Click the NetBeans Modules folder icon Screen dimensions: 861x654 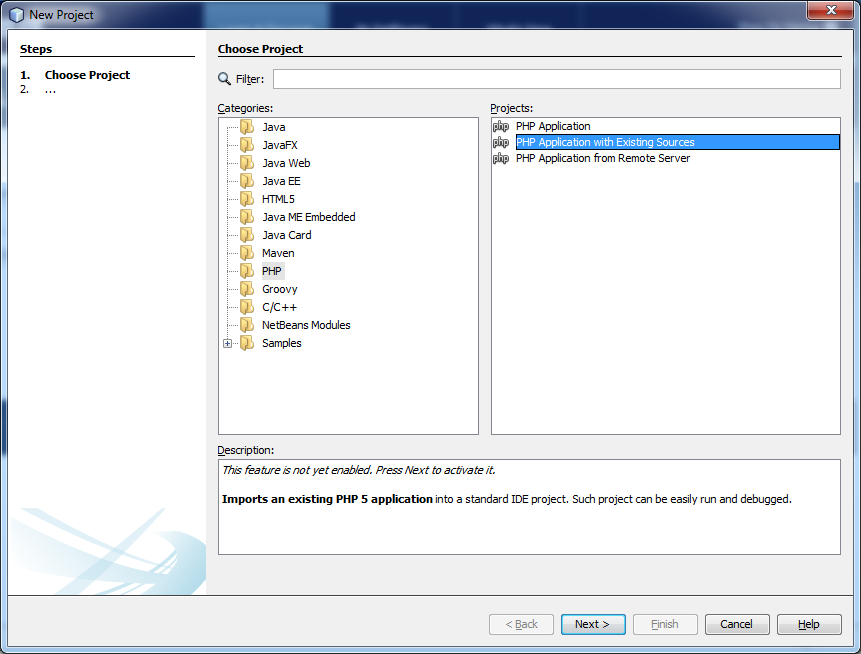pos(247,325)
